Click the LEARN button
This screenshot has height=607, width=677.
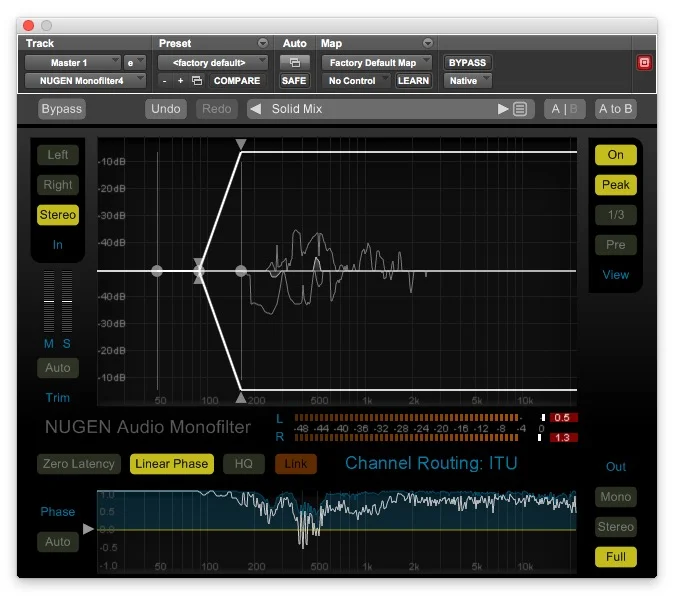(x=413, y=81)
